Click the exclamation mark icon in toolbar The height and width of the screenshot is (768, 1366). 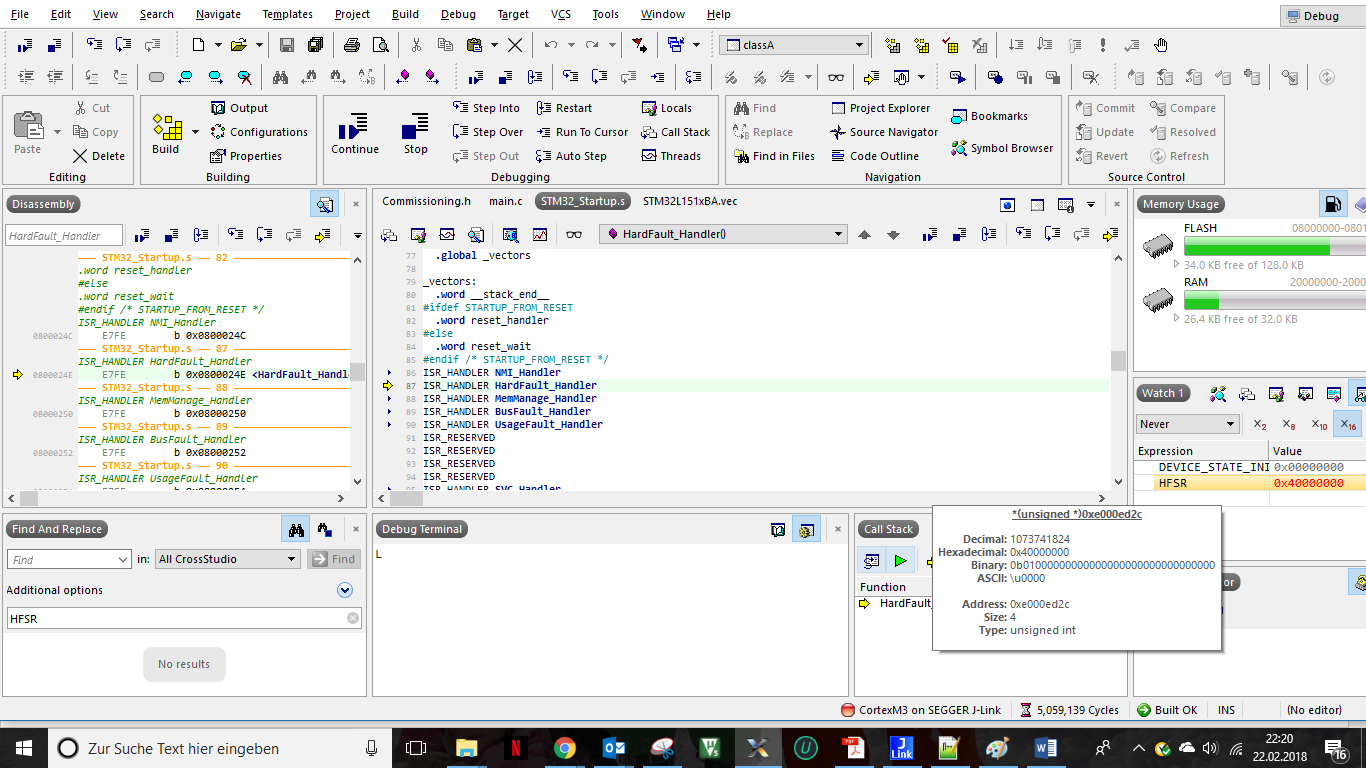tap(1103, 45)
